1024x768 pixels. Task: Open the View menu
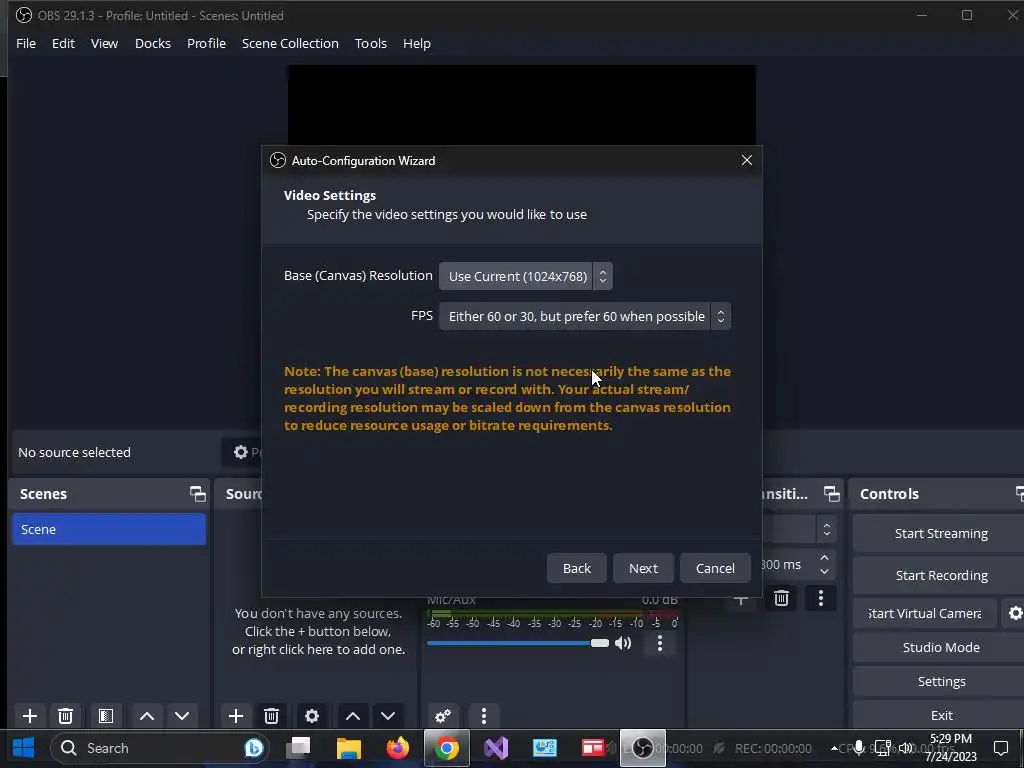[104, 43]
